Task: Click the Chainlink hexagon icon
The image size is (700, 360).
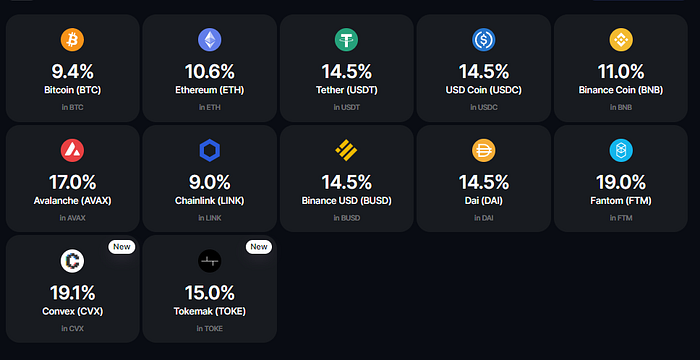Action: pos(210,151)
